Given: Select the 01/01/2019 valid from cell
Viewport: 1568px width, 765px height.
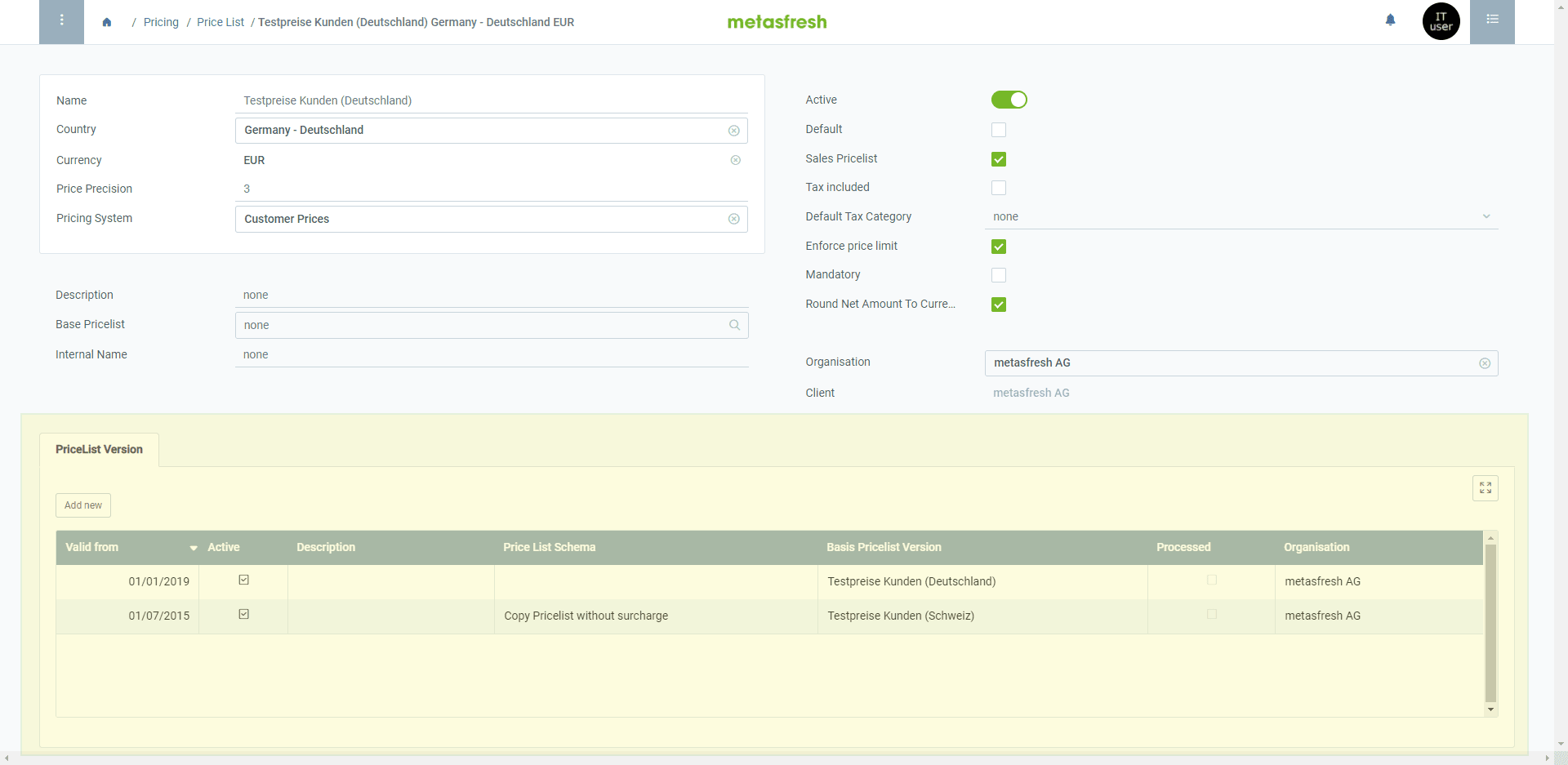Looking at the screenshot, I should click(127, 581).
